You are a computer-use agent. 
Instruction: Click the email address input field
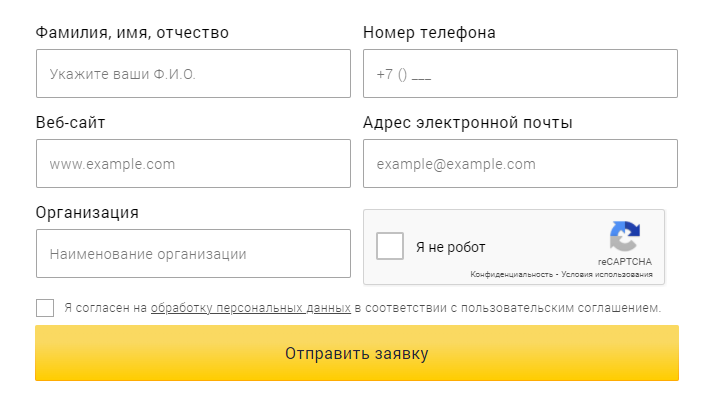[520, 164]
